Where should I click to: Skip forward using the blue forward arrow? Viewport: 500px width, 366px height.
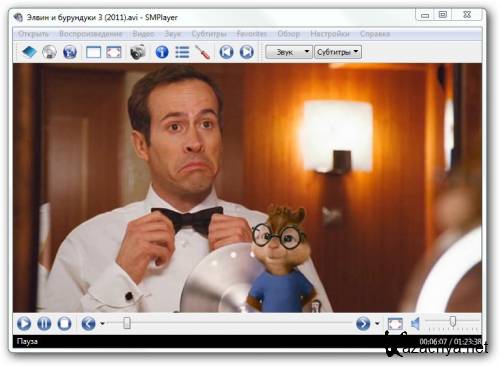pos(363,324)
